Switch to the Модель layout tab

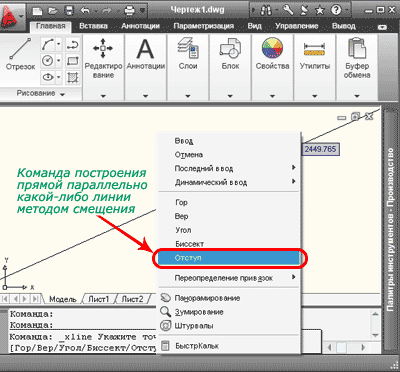[x=62, y=299]
